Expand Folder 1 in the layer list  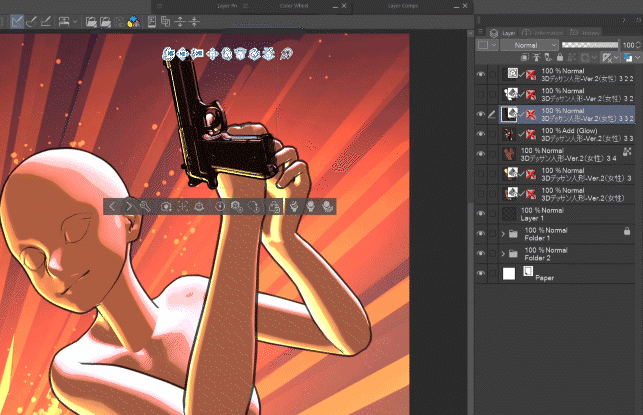tap(502, 233)
